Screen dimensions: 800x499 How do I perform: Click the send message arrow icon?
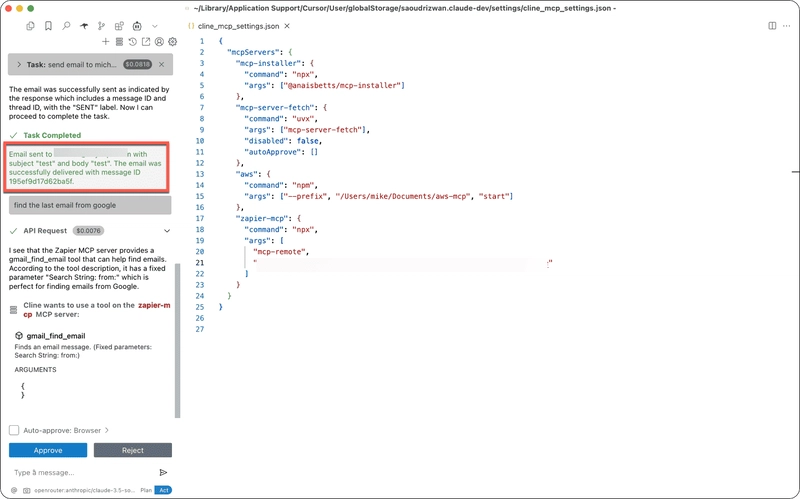[163, 472]
